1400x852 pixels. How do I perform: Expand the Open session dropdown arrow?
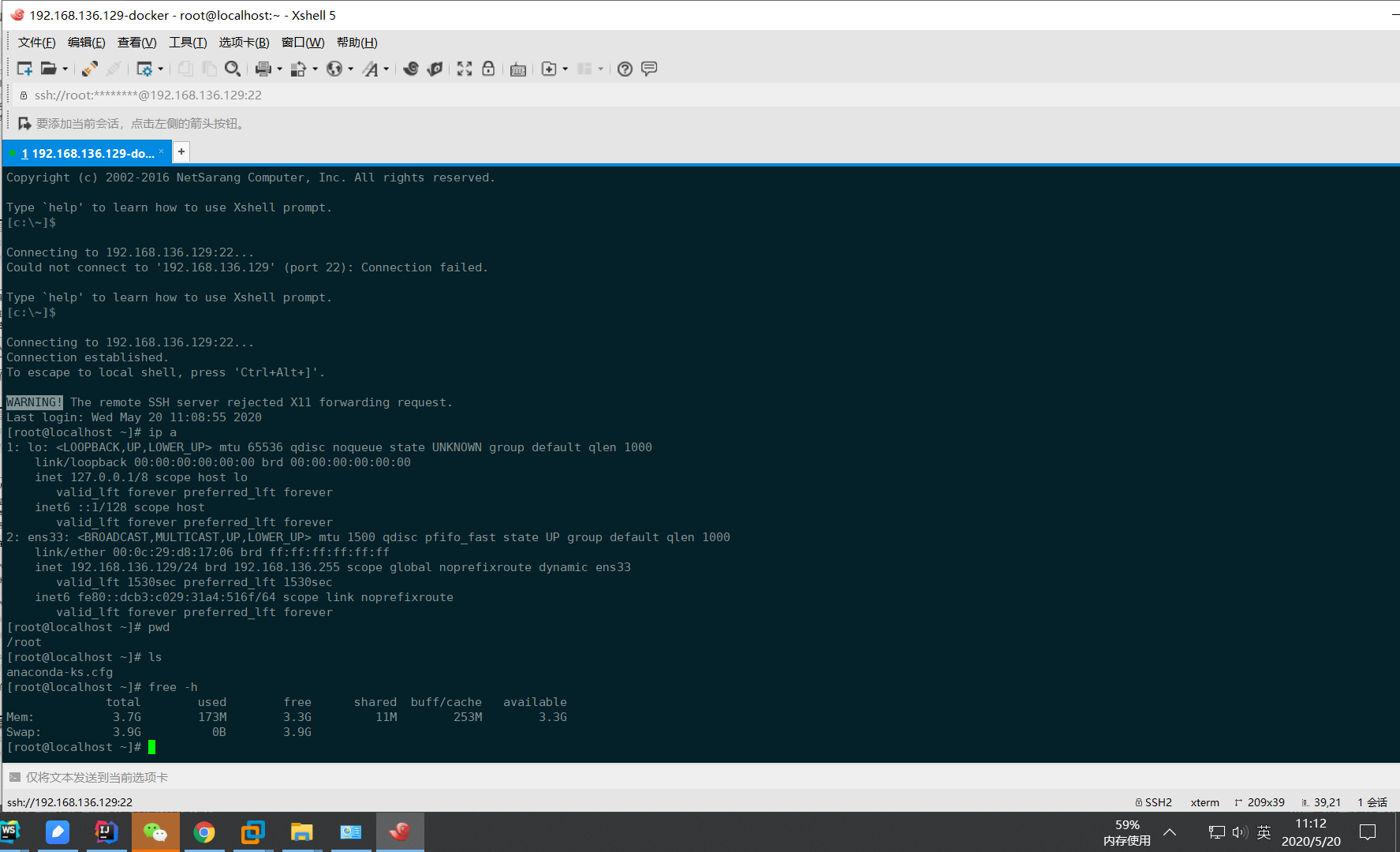65,69
